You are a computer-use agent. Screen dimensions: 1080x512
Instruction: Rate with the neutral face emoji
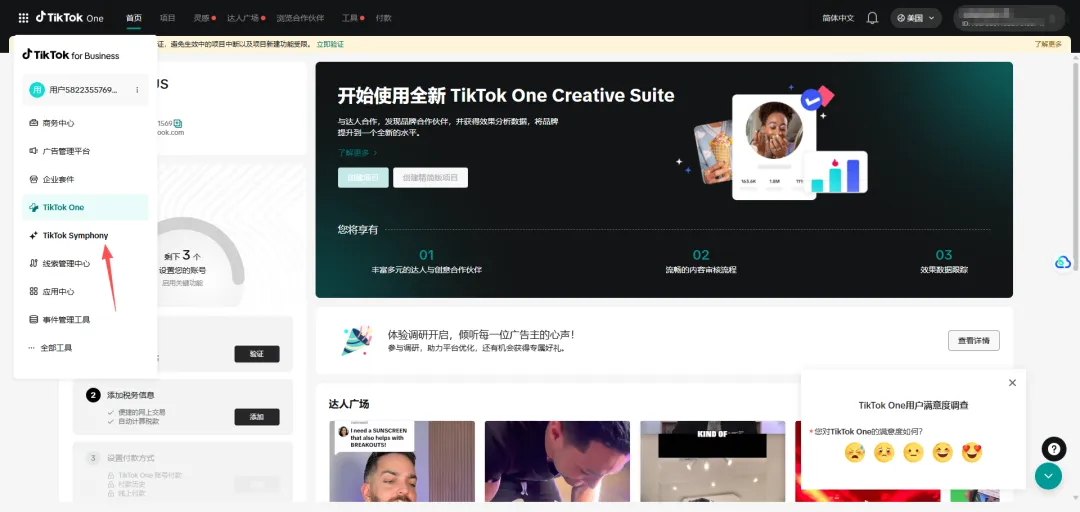point(913,452)
